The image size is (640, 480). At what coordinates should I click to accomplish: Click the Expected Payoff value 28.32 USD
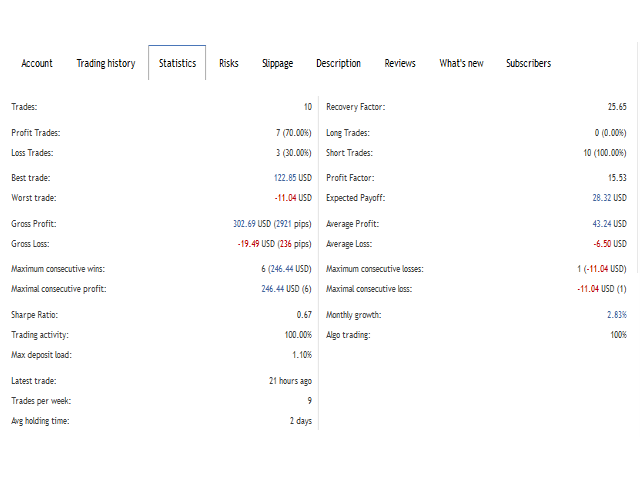[x=608, y=198]
